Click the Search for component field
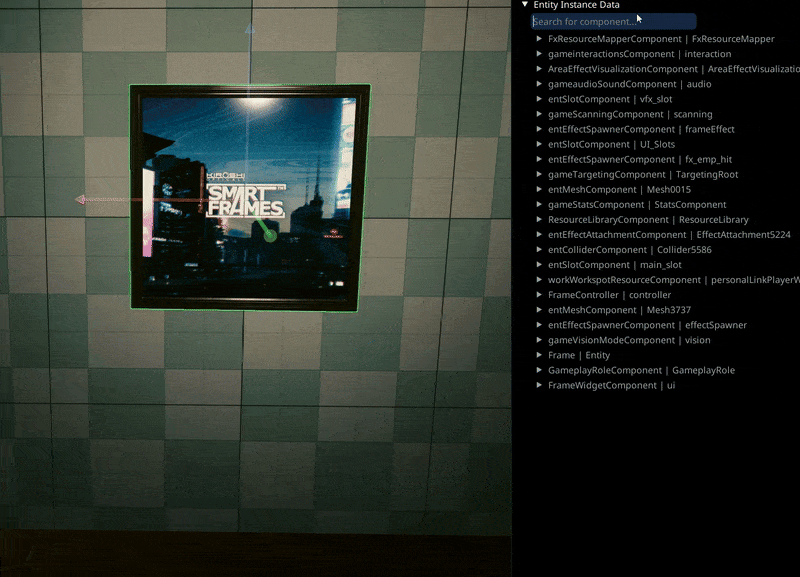Screen dimensions: 800x577 pos(613,21)
